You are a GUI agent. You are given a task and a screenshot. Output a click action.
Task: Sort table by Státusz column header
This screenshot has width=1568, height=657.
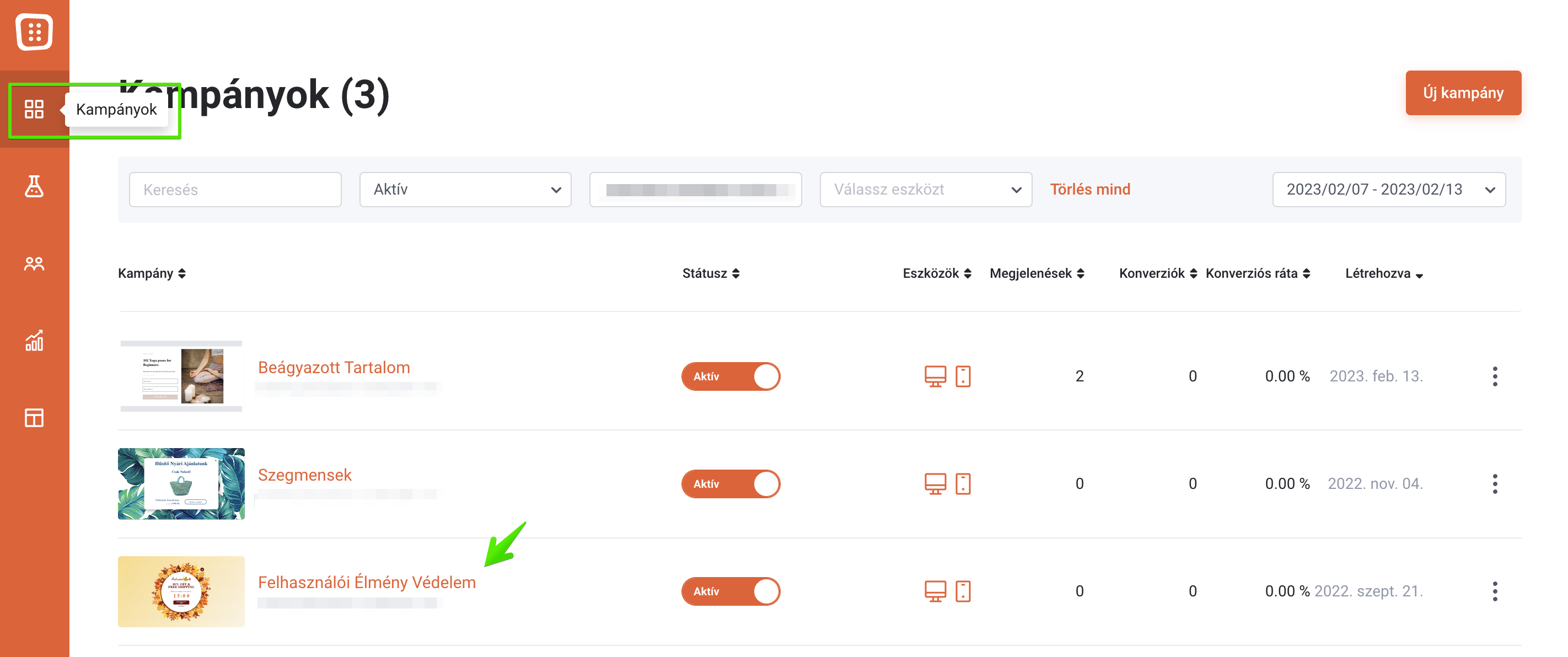click(711, 274)
